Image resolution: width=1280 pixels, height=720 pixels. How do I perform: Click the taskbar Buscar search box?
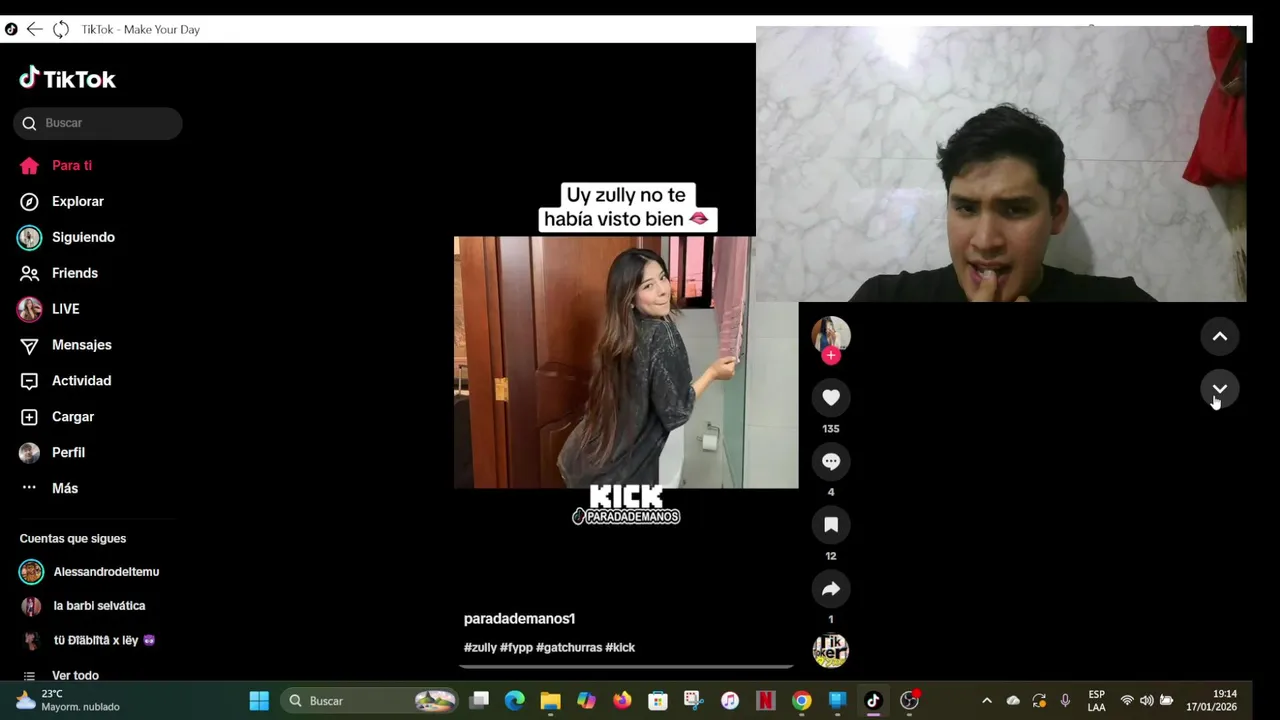tap(370, 701)
